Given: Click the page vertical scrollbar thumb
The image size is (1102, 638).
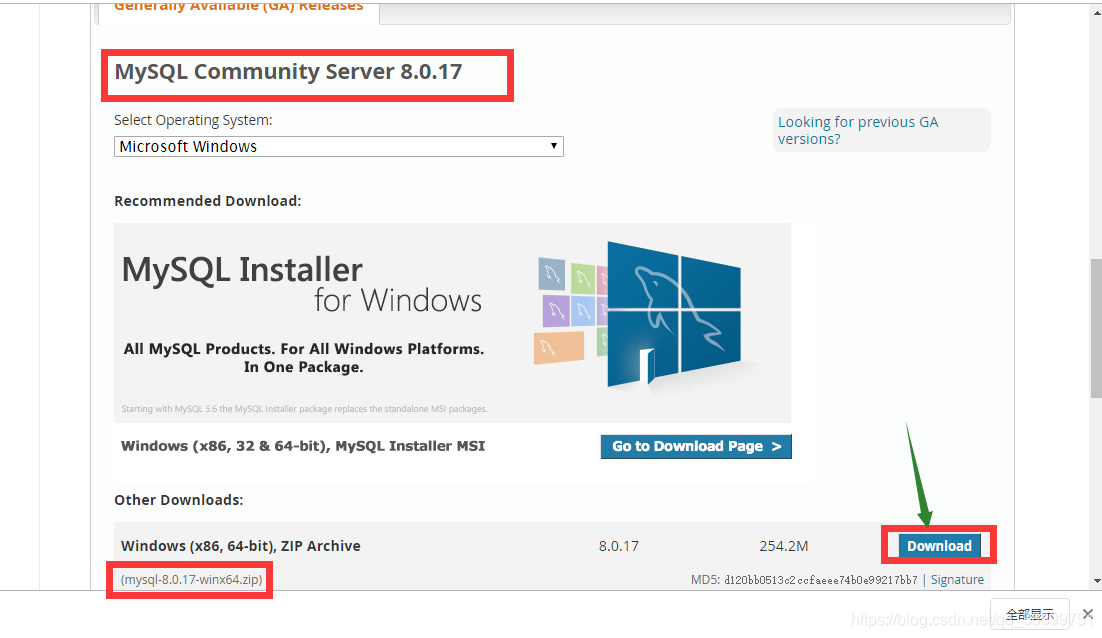Looking at the screenshot, I should pos(1096,328).
